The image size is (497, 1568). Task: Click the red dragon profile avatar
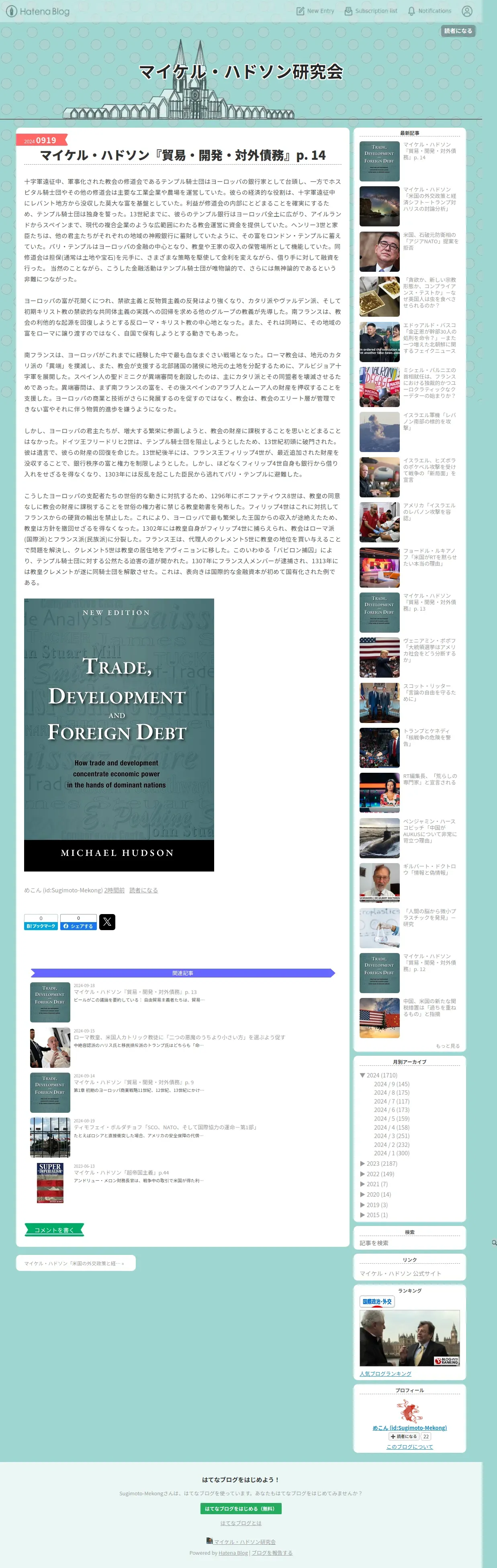410,1411
